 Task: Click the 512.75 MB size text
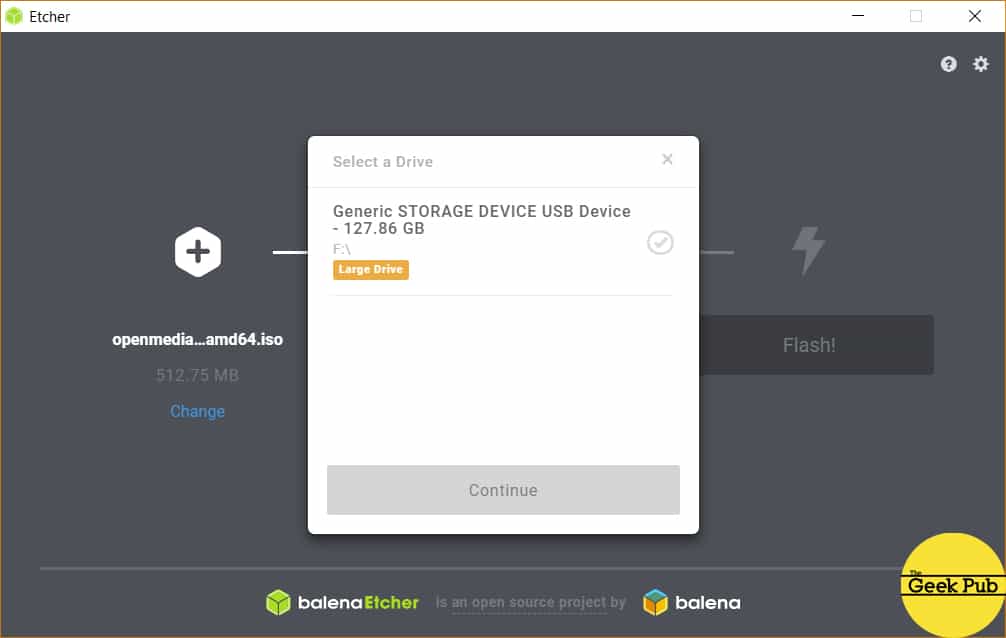tap(198, 375)
